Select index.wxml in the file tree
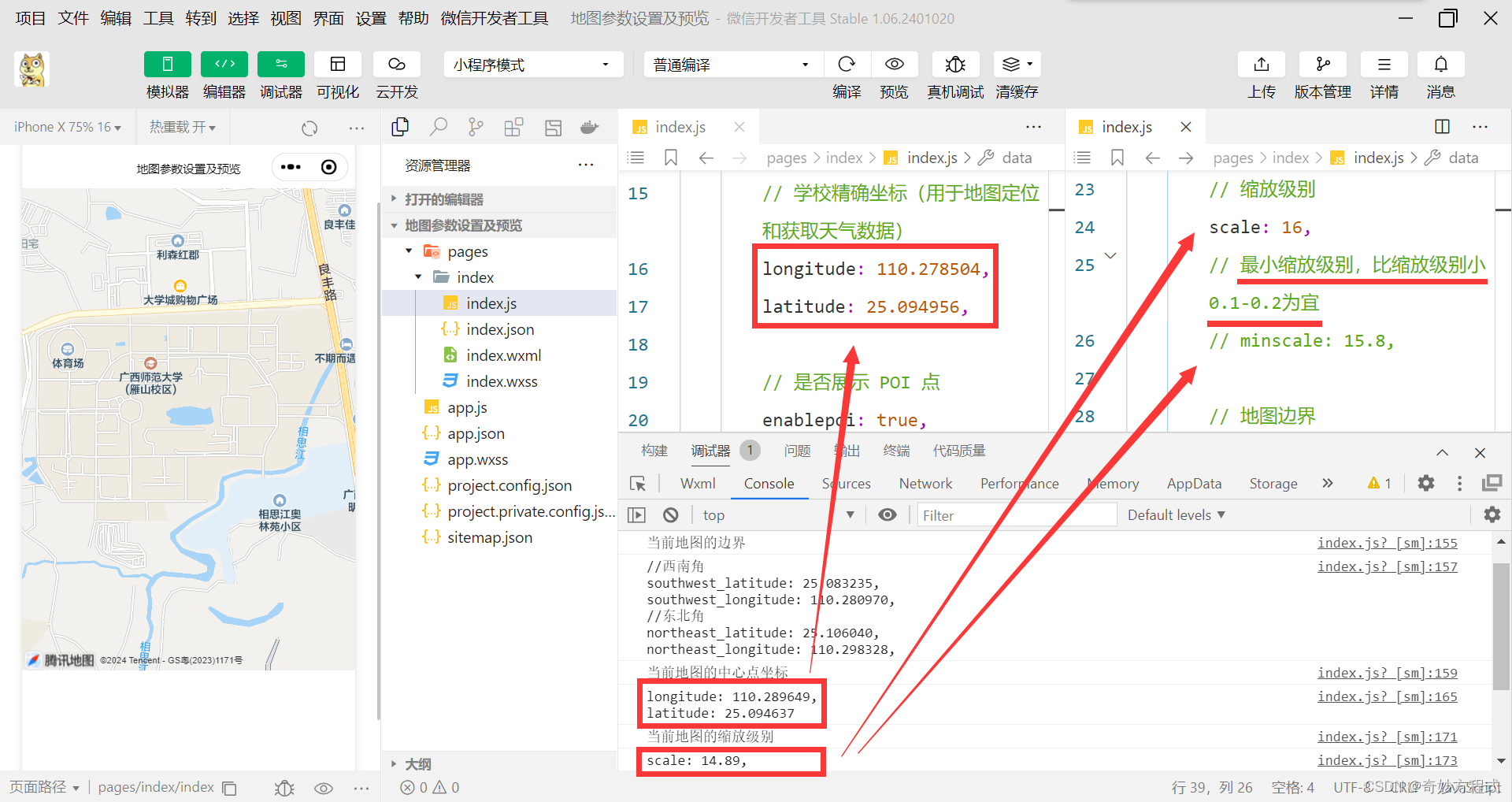Screen dimensions: 1512x802 click(x=503, y=355)
